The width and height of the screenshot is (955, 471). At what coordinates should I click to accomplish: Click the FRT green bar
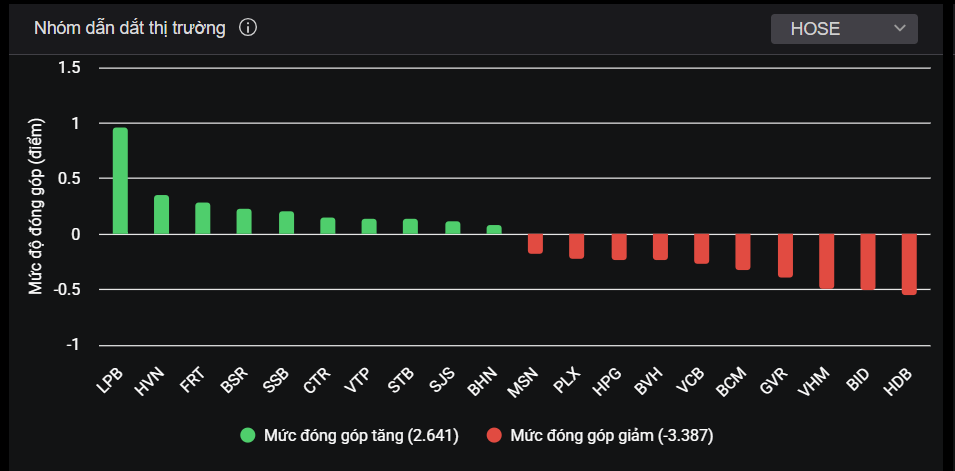203,218
